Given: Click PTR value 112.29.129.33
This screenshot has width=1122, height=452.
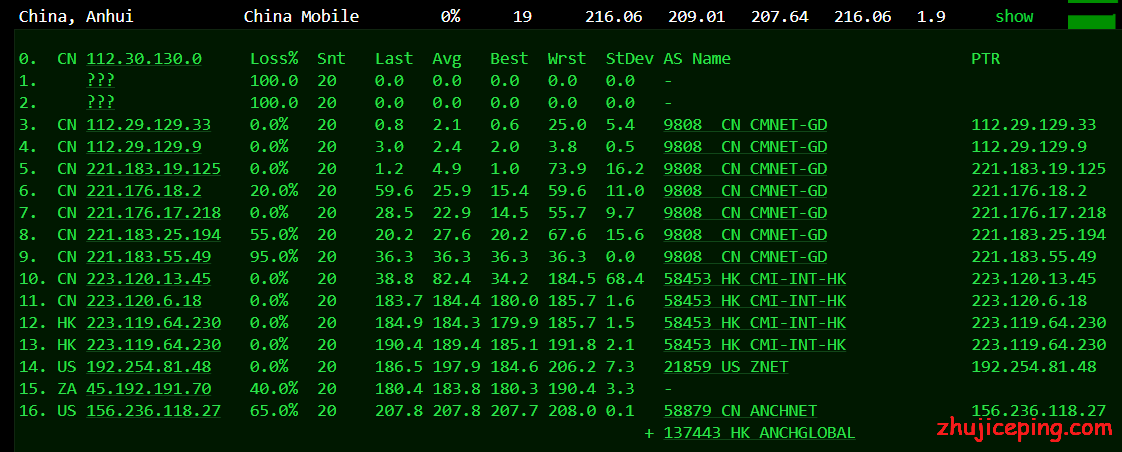Looking at the screenshot, I should pyautogui.click(x=1033, y=125).
